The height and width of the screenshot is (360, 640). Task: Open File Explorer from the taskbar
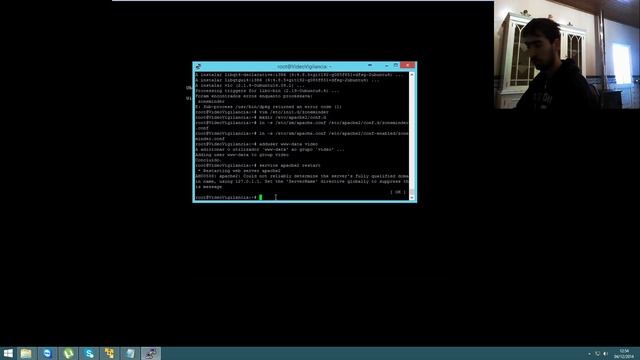tap(26, 353)
